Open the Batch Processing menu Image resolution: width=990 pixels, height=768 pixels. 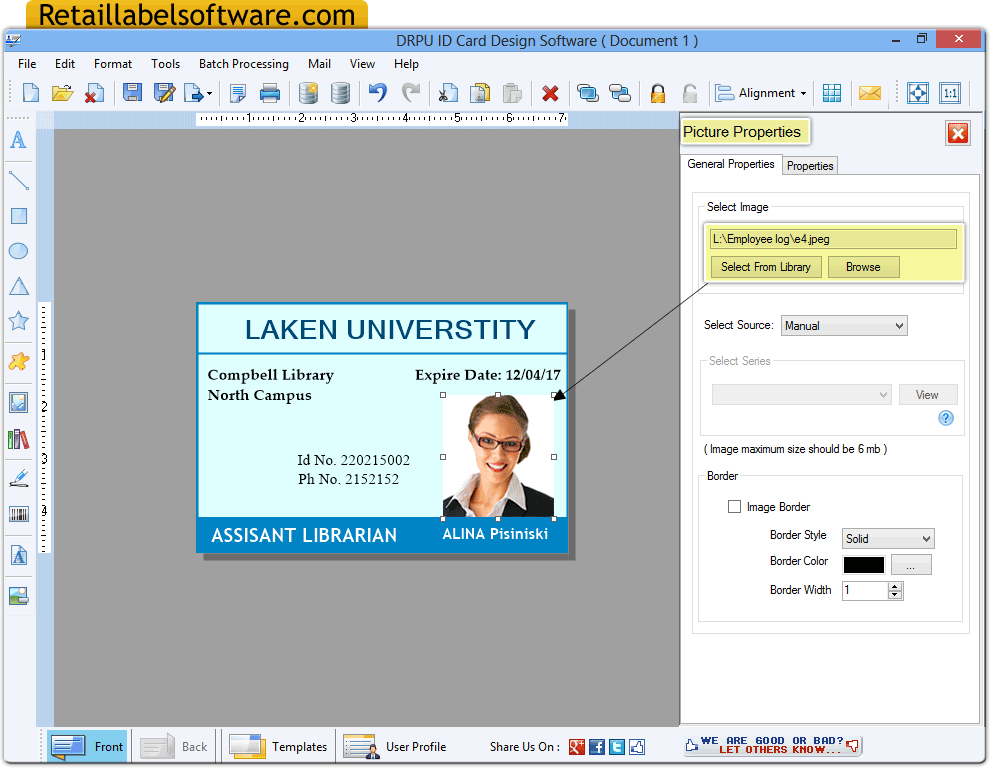pos(244,64)
